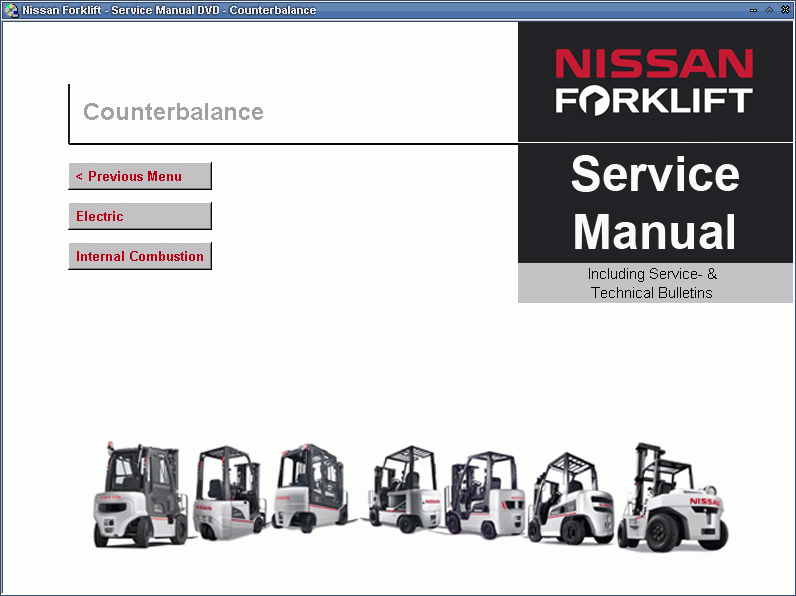Open the Electric forklift manuals

pyautogui.click(x=140, y=216)
